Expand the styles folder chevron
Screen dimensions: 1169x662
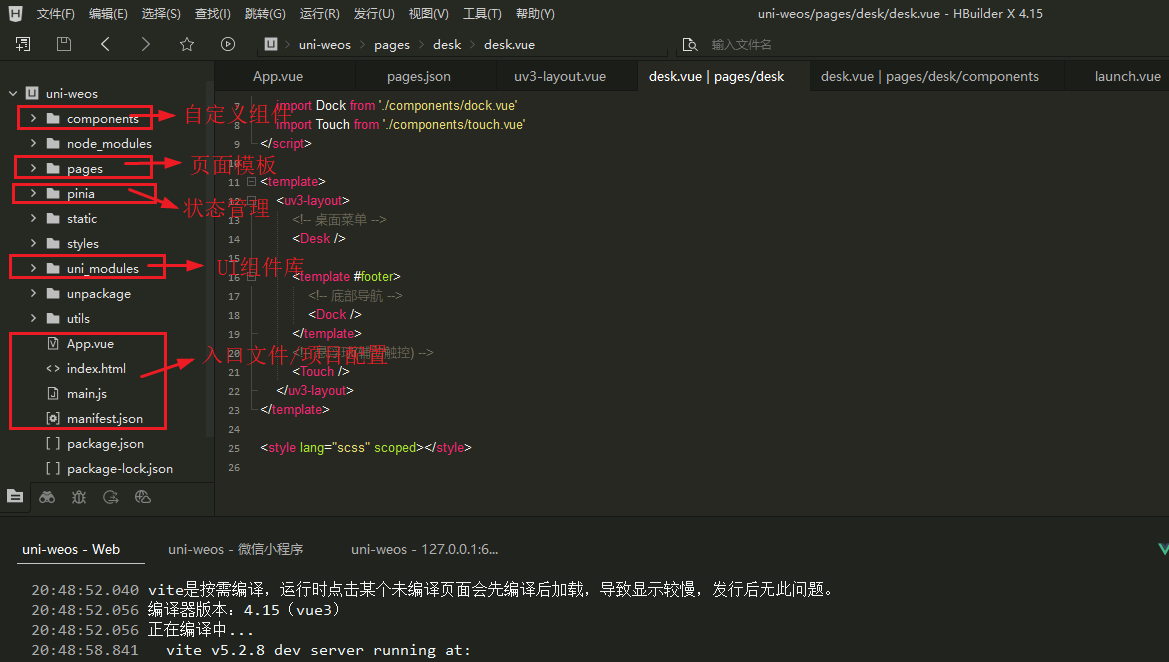pyautogui.click(x=33, y=243)
